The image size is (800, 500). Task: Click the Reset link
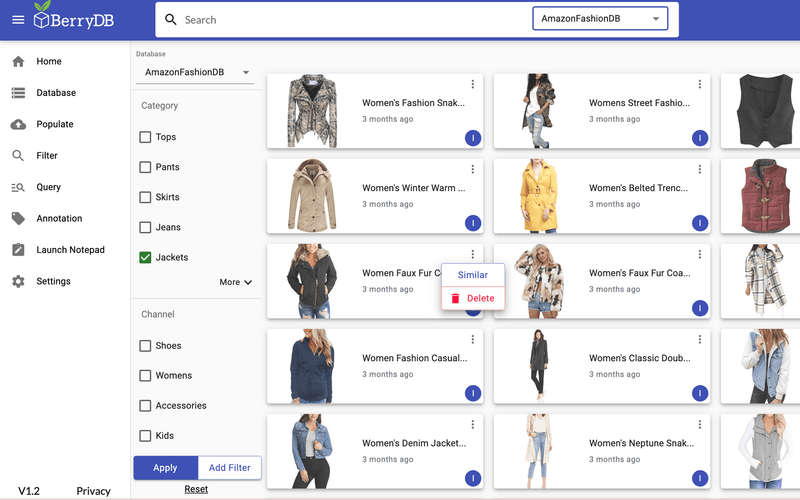pyautogui.click(x=196, y=489)
